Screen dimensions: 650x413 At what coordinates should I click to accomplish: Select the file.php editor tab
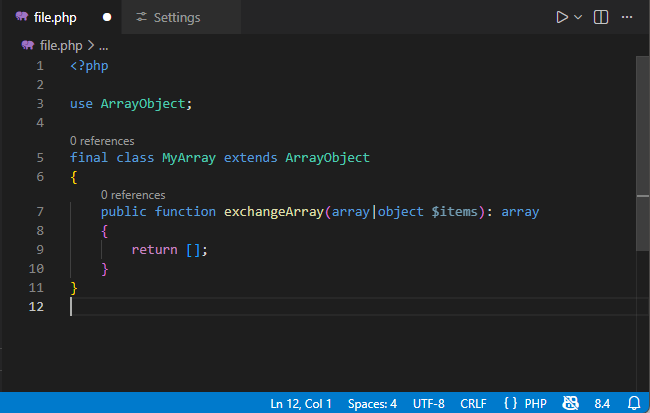tap(55, 17)
